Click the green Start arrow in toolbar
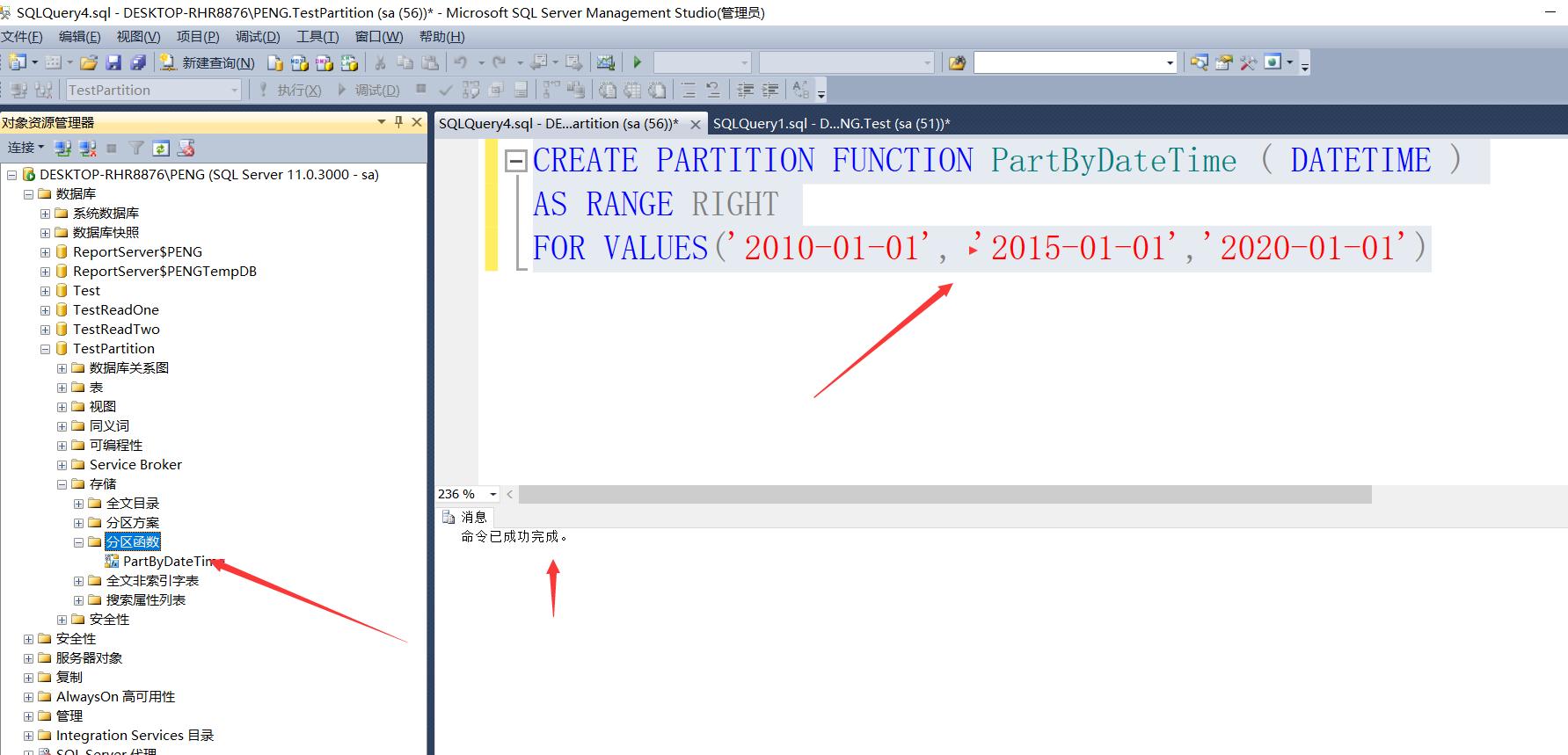Screen dimensions: 1568x755 coord(638,62)
